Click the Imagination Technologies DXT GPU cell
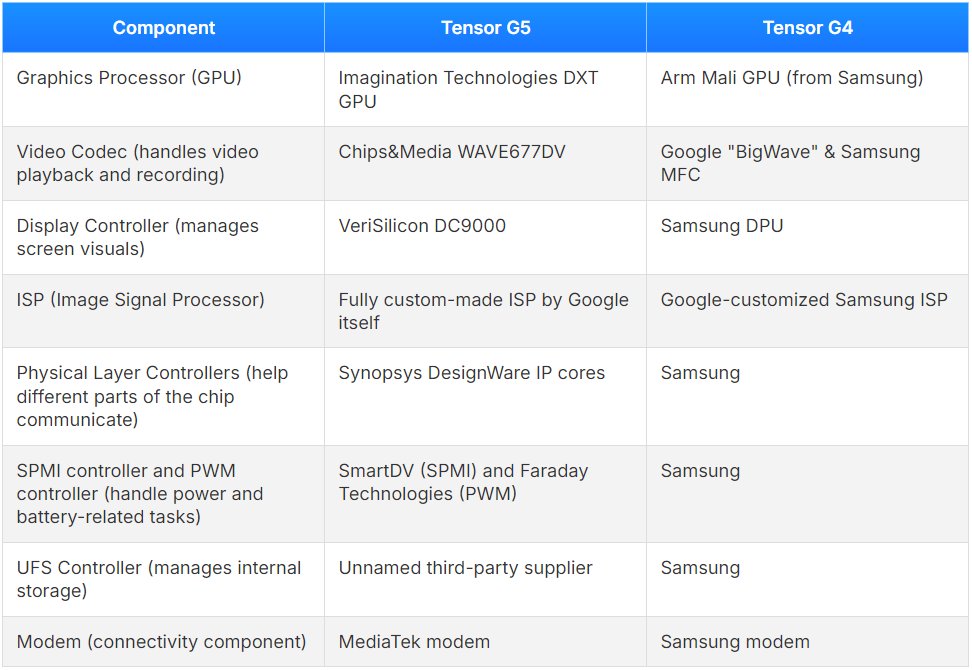This screenshot has width=972, height=670. pos(468,89)
